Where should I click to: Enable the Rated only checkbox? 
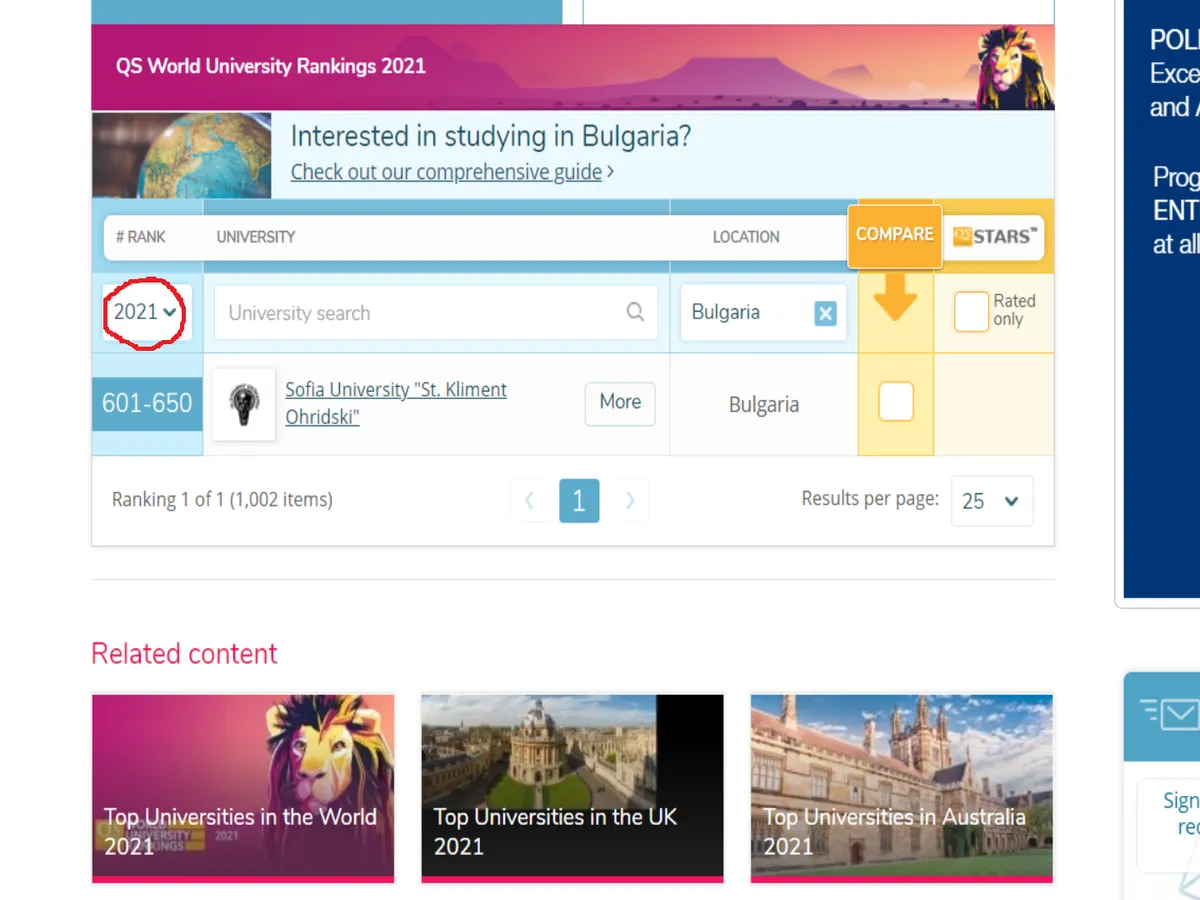(x=971, y=312)
